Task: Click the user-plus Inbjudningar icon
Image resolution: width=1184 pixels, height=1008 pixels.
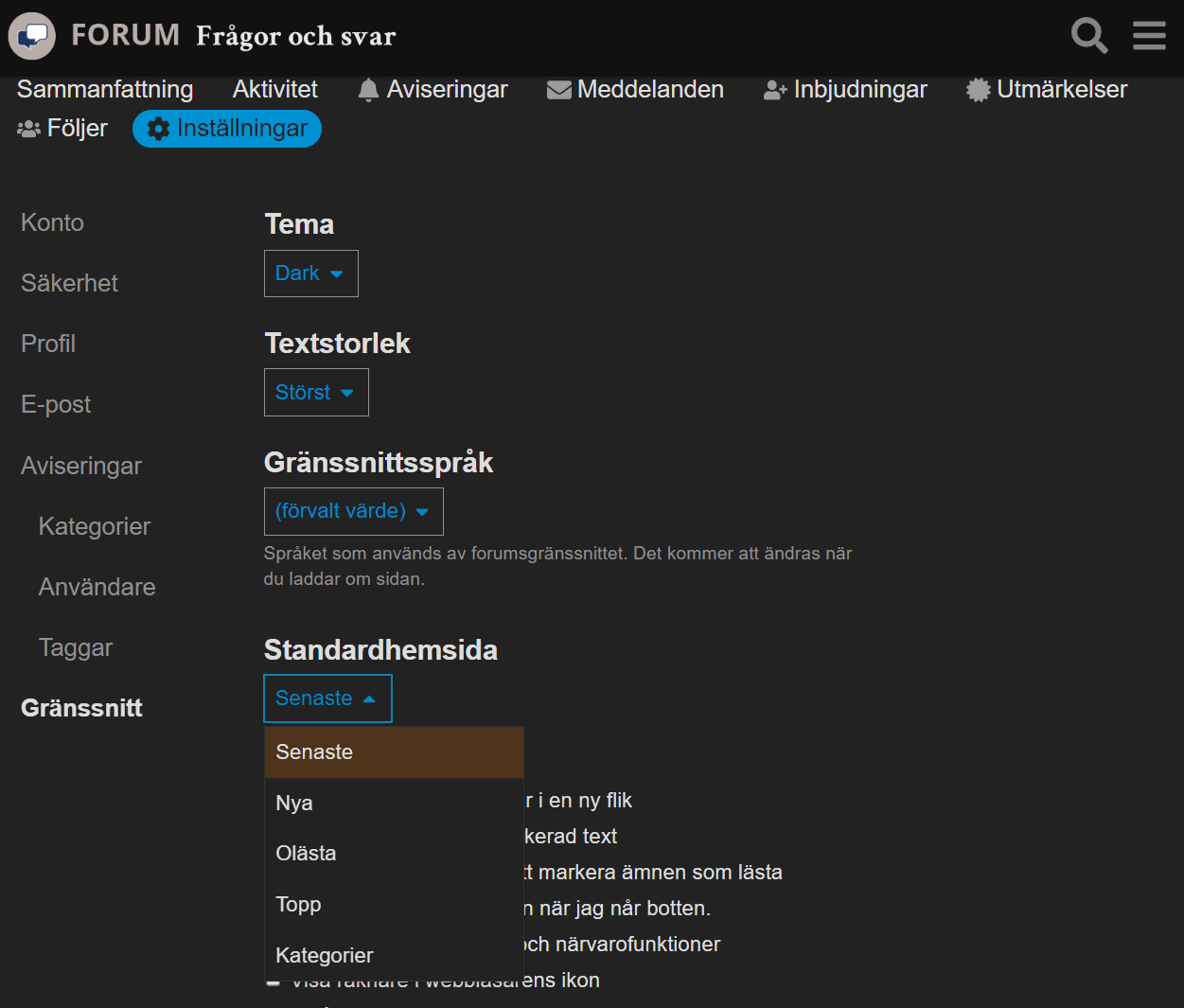Action: tap(775, 90)
